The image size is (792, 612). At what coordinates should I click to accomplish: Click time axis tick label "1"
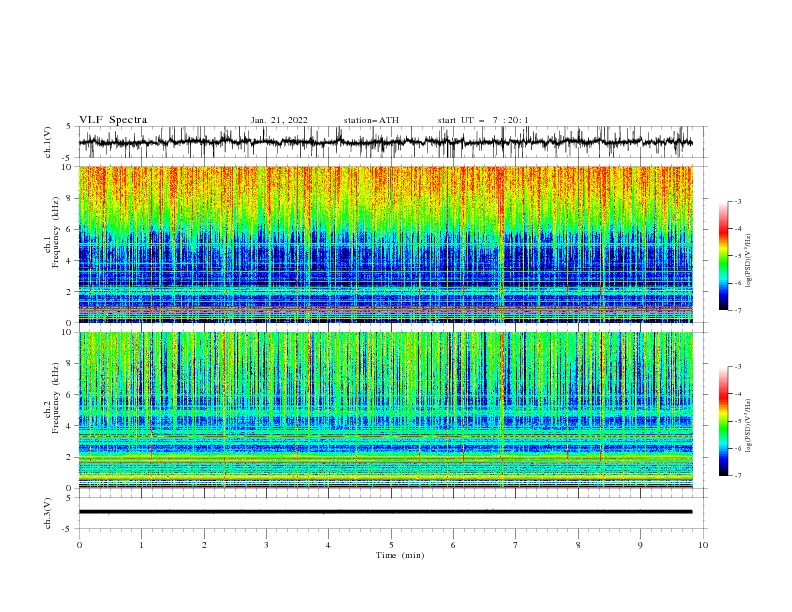pyautogui.click(x=141, y=545)
